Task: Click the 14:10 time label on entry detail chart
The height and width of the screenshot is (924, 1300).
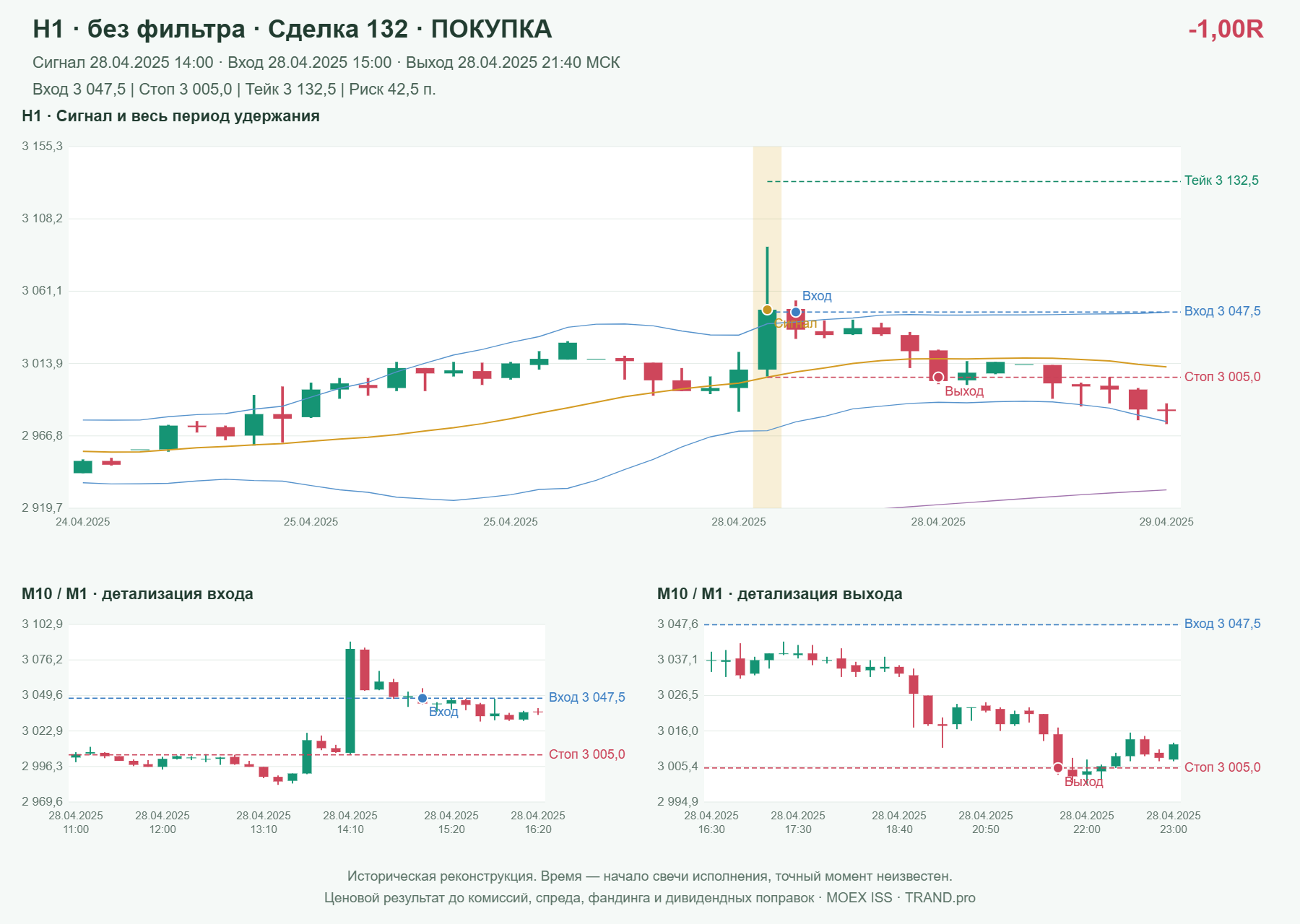Action: tap(350, 829)
